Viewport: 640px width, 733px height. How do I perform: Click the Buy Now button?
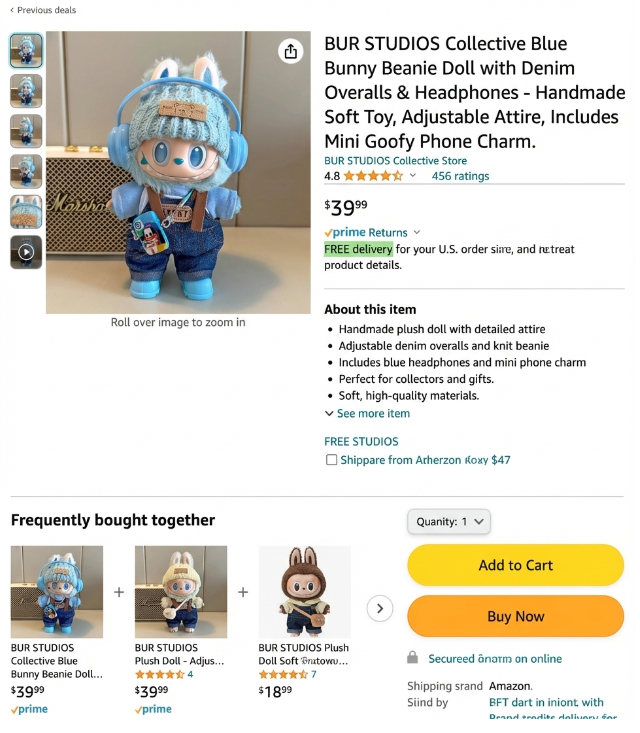tap(516, 616)
